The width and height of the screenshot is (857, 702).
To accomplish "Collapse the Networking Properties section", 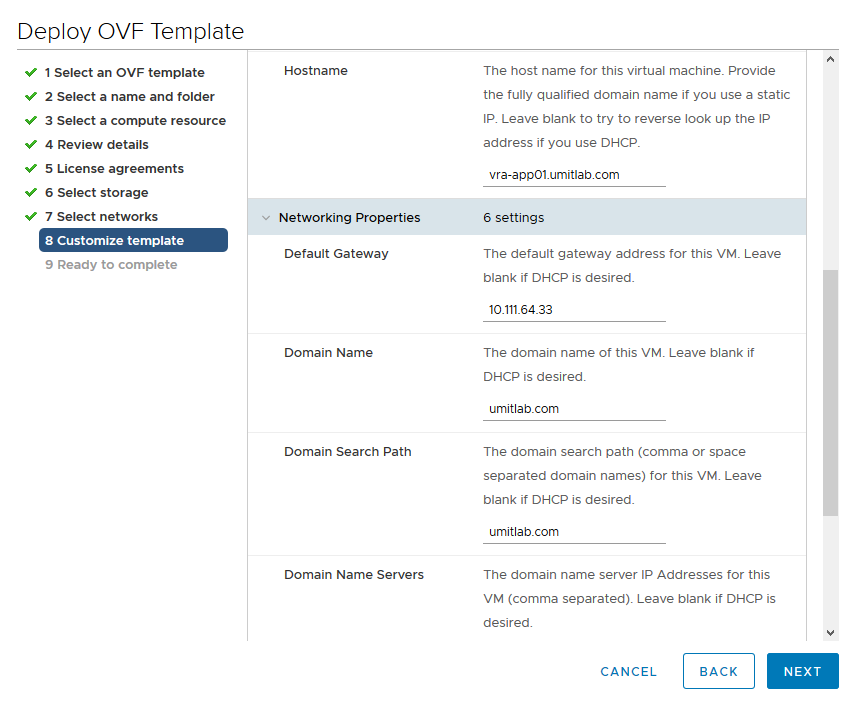I will coord(266,218).
